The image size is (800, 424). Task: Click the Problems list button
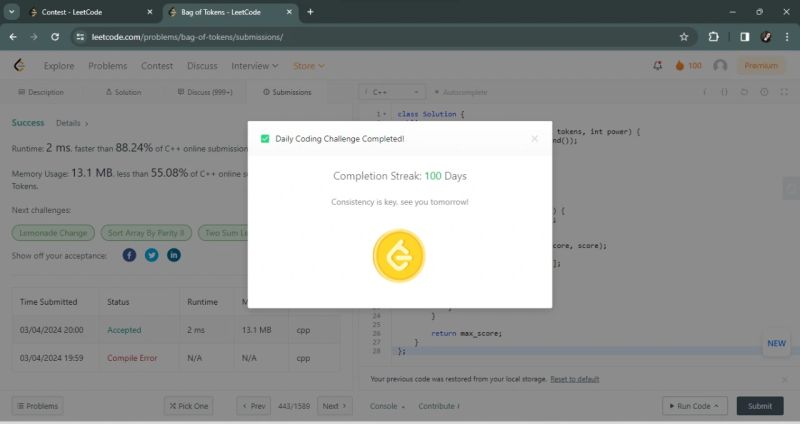tap(38, 406)
